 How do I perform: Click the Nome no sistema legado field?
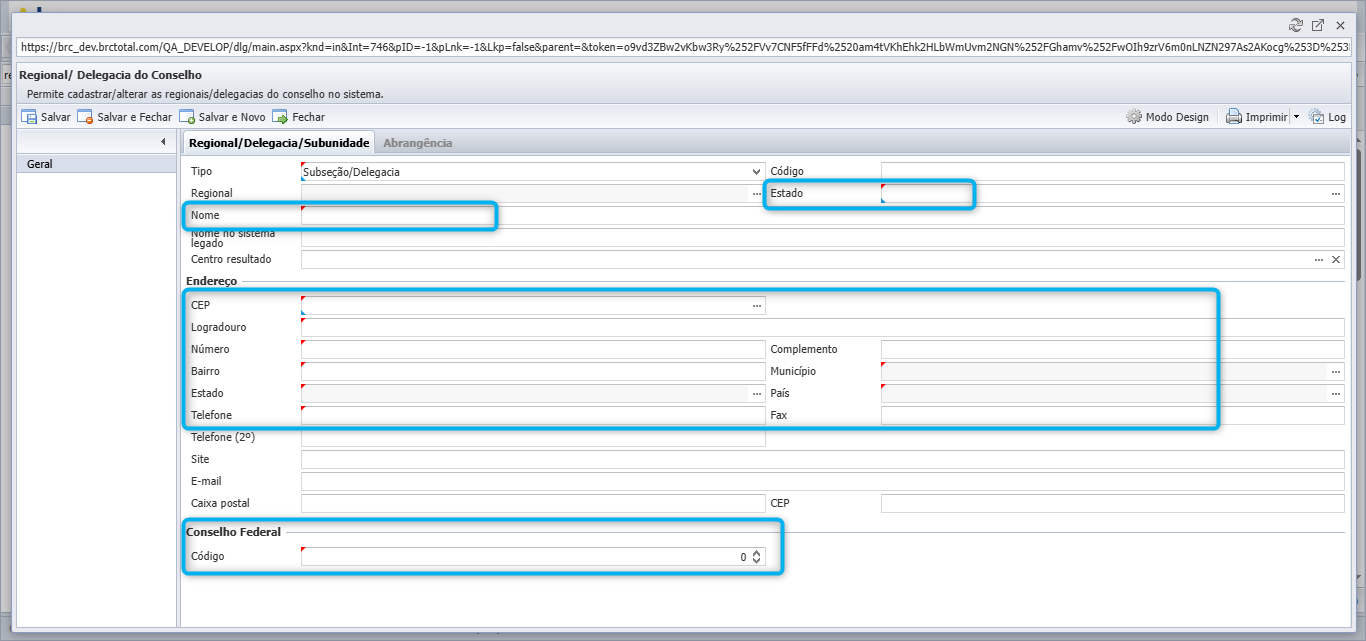(823, 238)
